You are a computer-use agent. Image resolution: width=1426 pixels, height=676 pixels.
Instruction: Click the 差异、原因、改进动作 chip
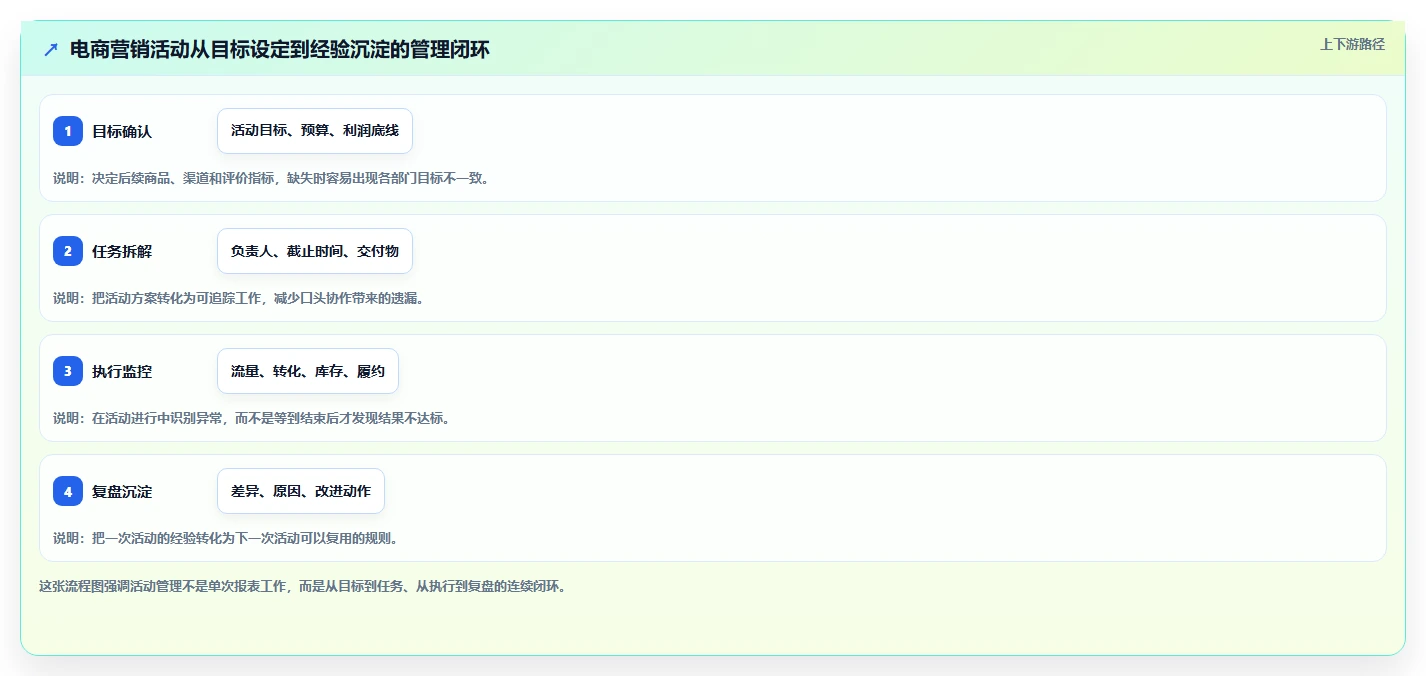(301, 491)
